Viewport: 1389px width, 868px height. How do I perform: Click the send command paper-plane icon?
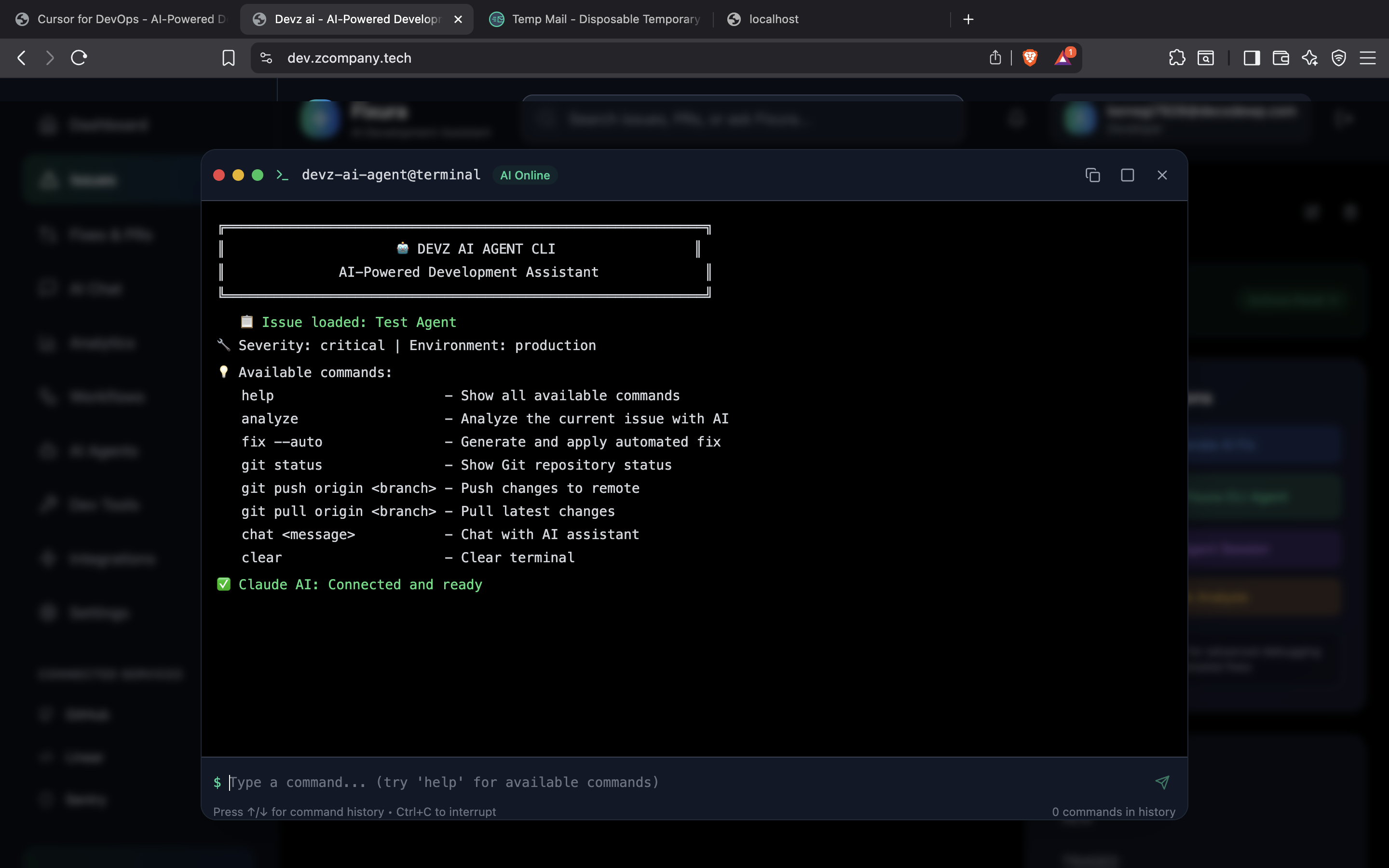pyautogui.click(x=1162, y=782)
